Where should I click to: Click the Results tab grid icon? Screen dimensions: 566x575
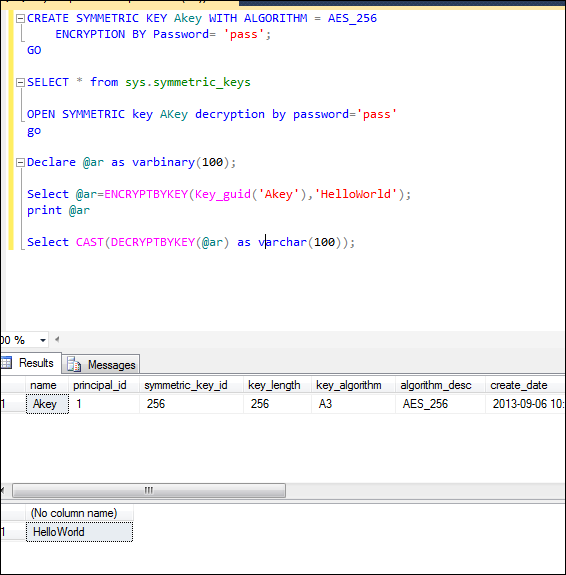tap(6, 363)
